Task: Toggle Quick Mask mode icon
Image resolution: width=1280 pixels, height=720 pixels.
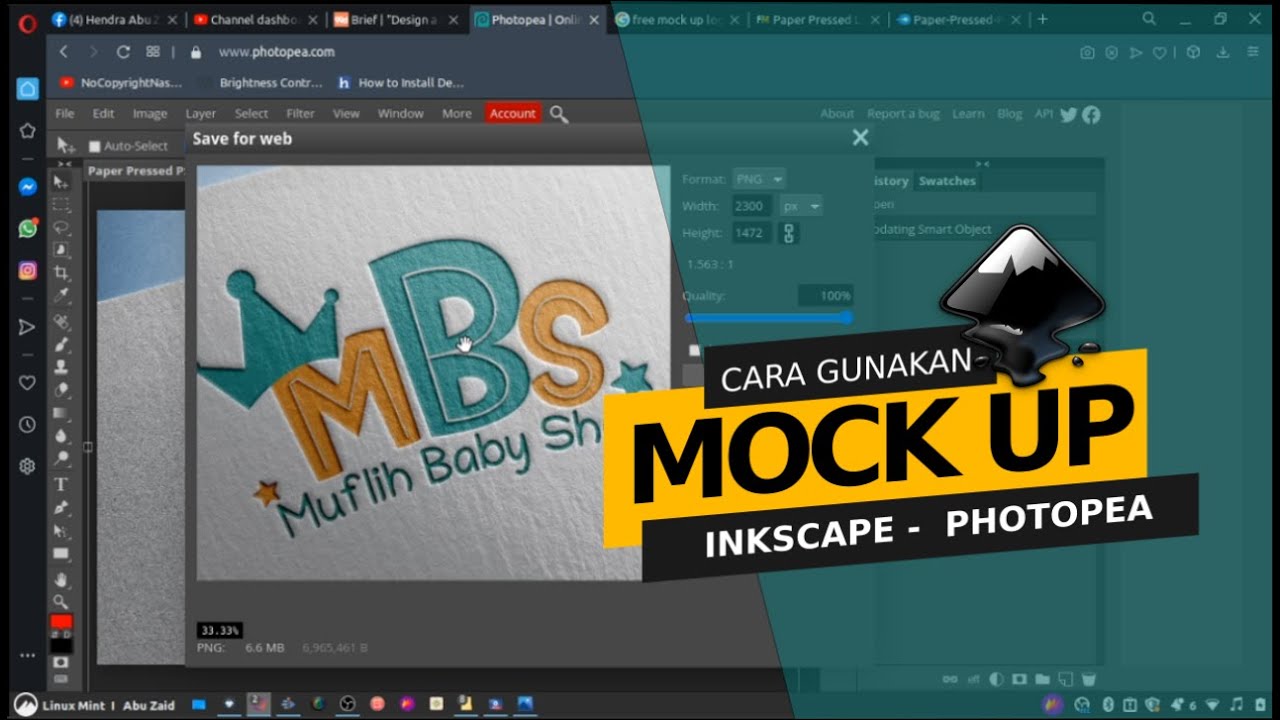Action: [61, 662]
